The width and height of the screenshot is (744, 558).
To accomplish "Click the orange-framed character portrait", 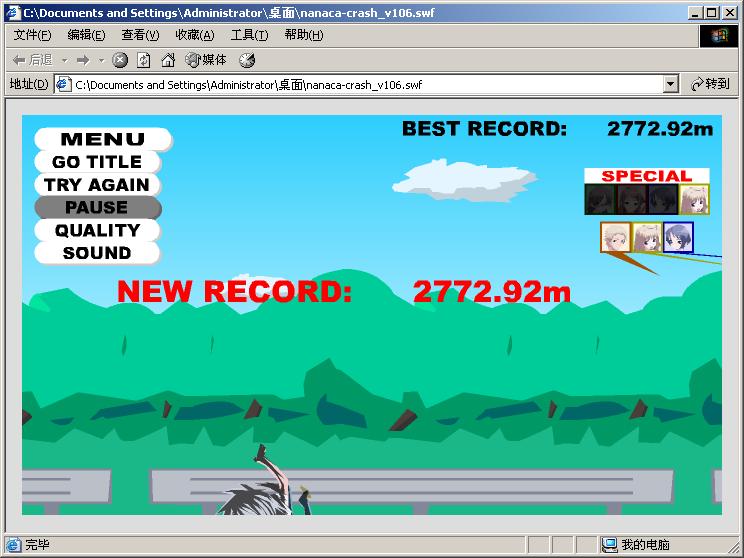I will pyautogui.click(x=615, y=237).
